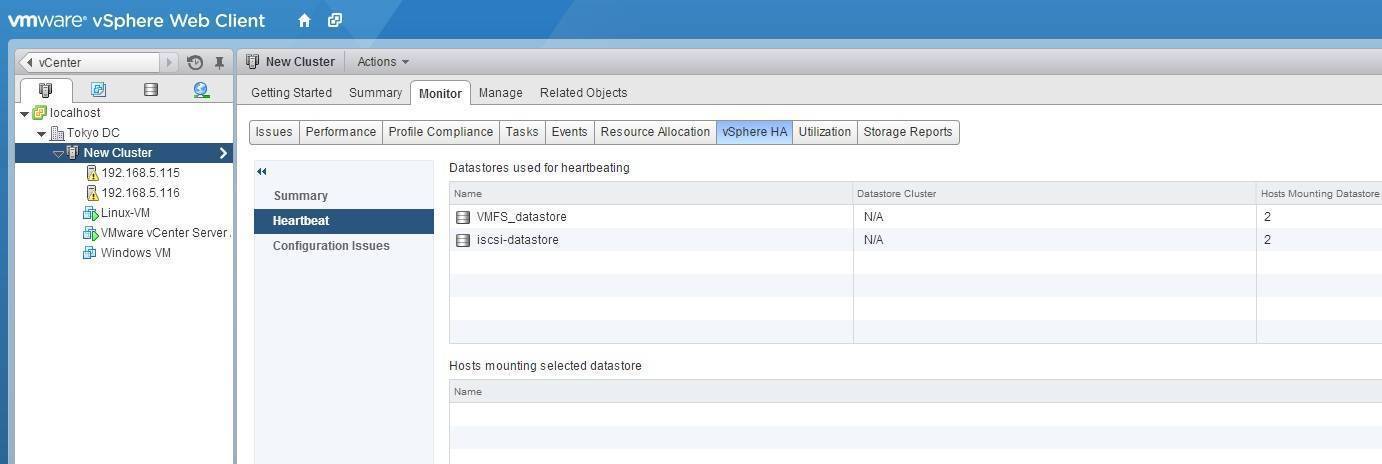Select the Networking inventory tab icon

coord(201,90)
